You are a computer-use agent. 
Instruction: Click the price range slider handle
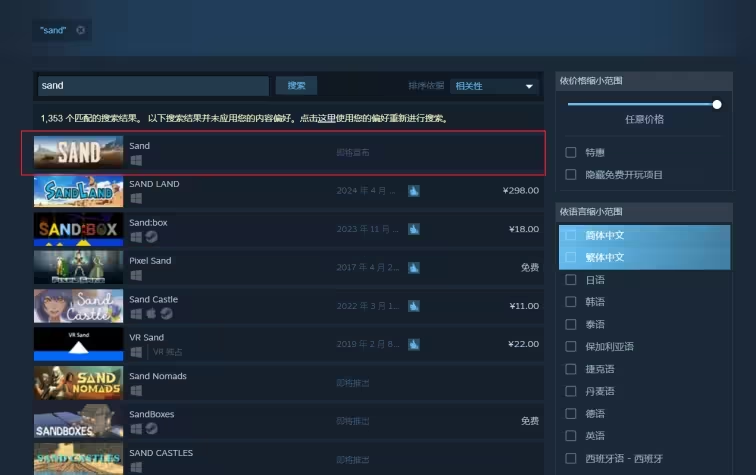click(x=717, y=105)
